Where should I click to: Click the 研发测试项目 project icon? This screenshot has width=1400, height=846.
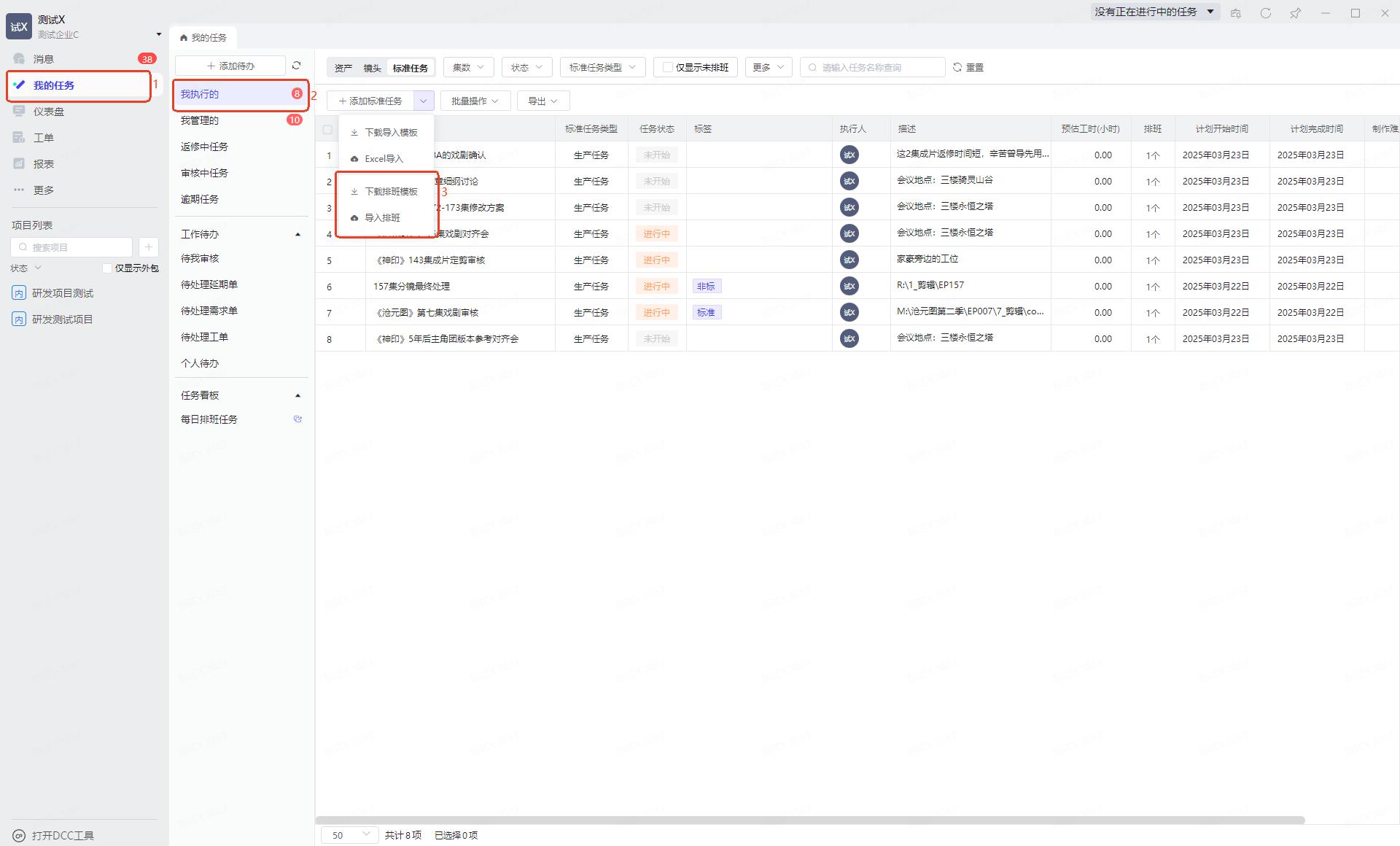(x=19, y=319)
